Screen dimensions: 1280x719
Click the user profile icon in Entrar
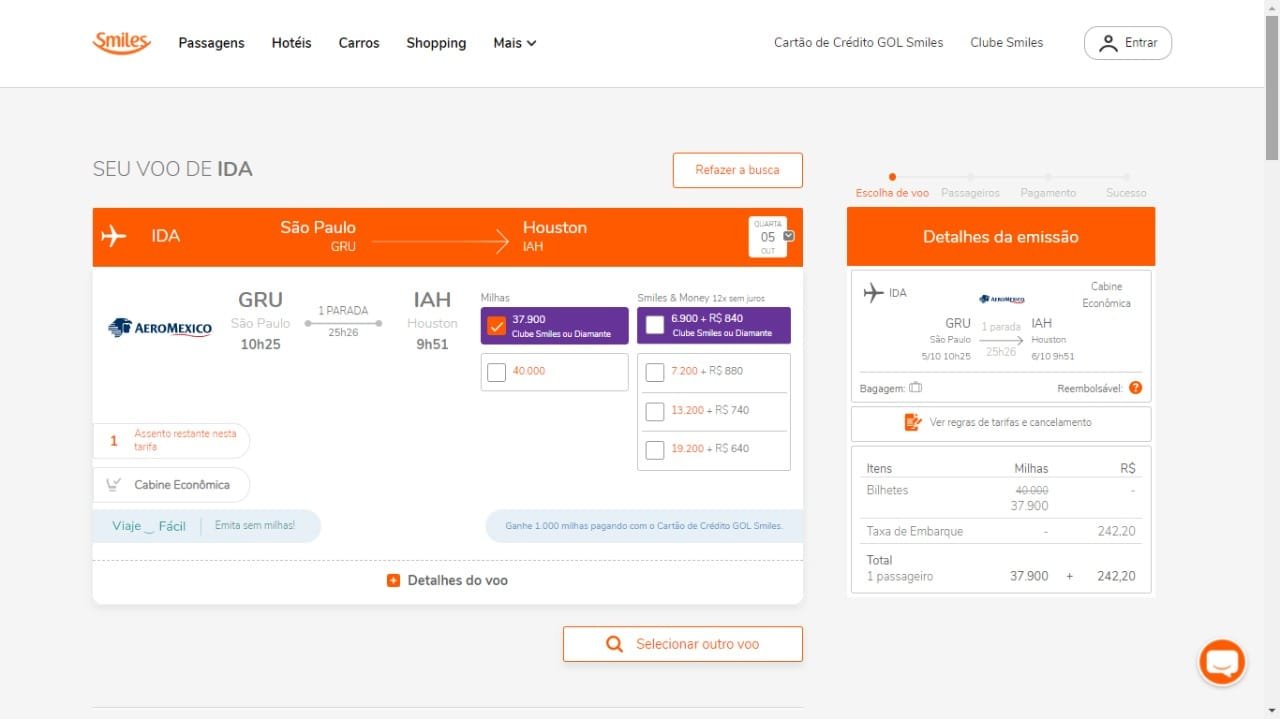[1108, 43]
